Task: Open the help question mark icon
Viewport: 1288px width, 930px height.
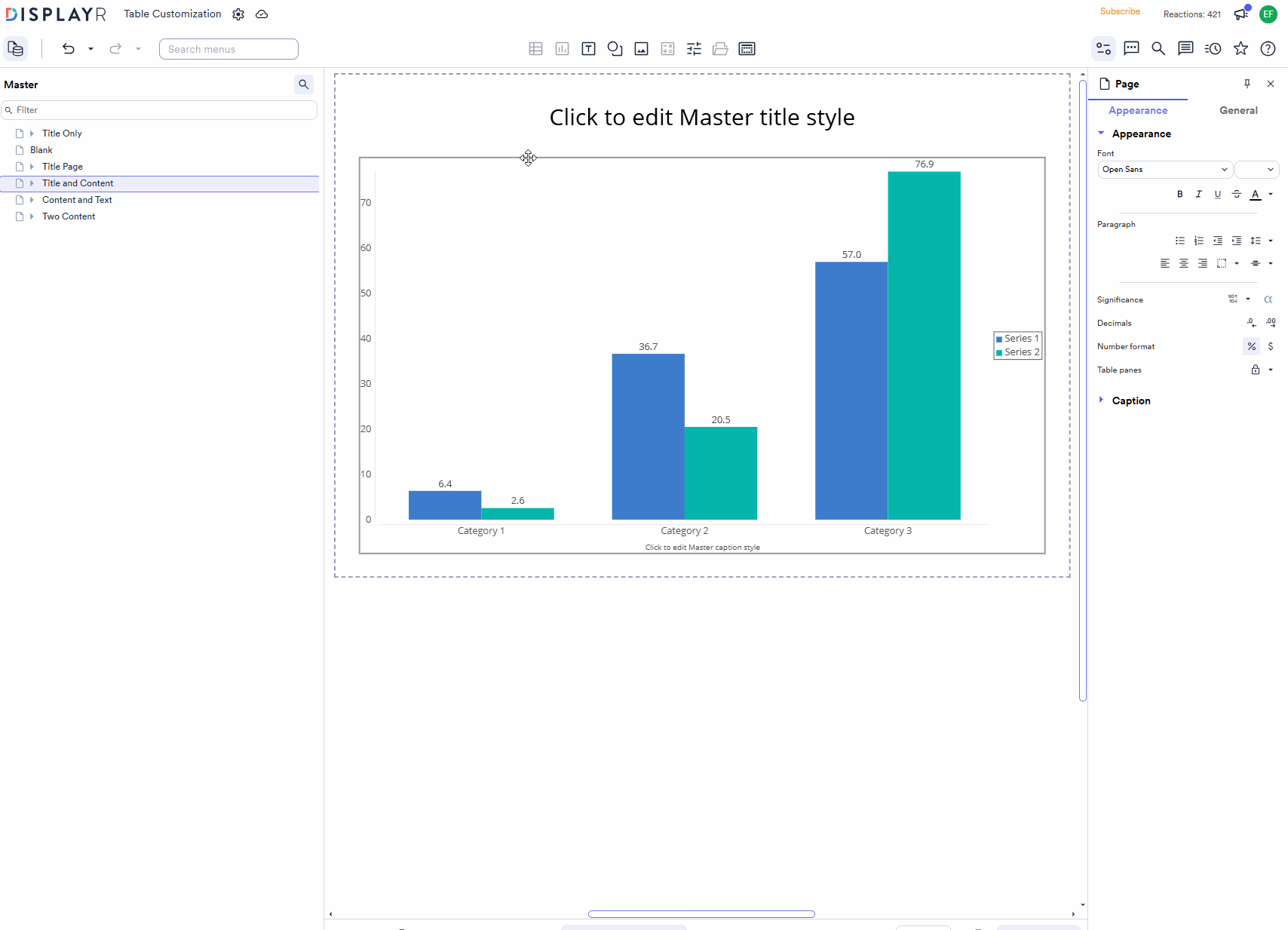Action: tap(1268, 48)
